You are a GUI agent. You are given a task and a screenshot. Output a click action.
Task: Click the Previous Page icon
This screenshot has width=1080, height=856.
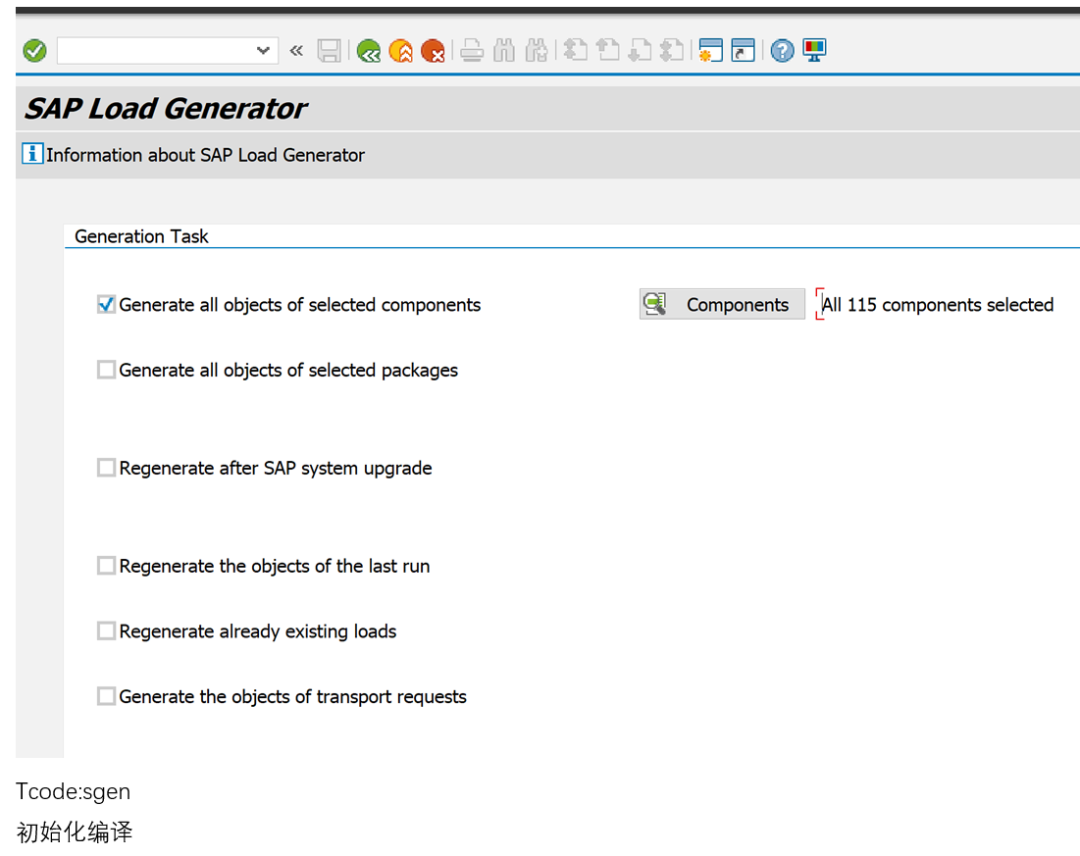(608, 50)
